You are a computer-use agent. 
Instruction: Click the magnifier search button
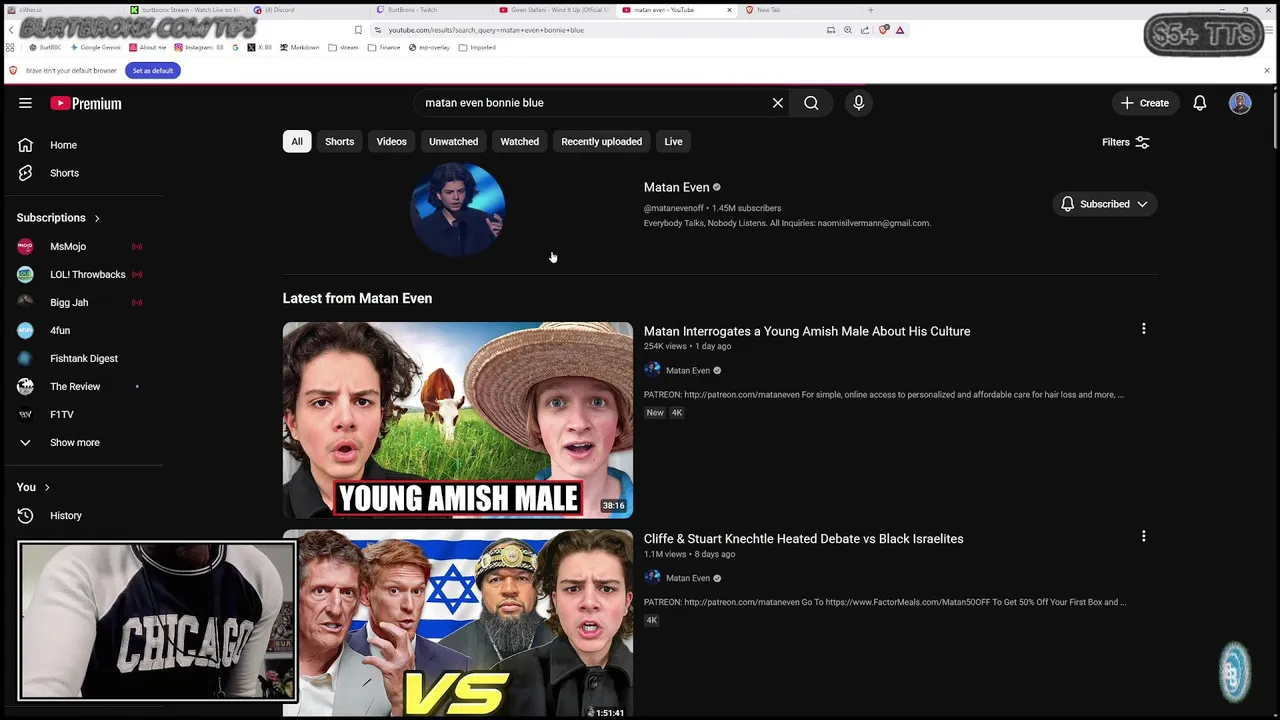811,103
